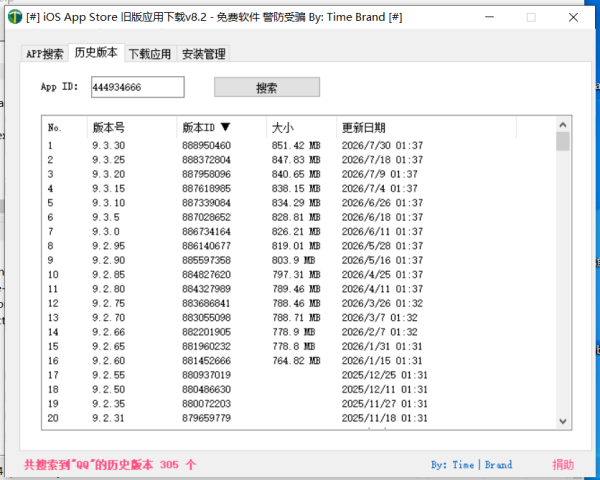Click version ID 887958096
600x480 pixels.
coord(207,174)
